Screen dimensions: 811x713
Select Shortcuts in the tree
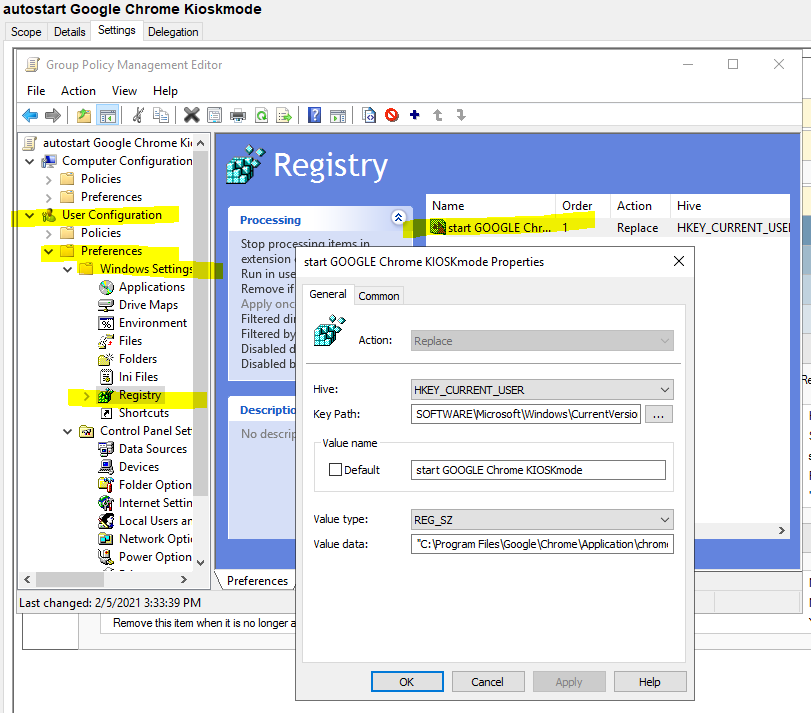pos(144,413)
